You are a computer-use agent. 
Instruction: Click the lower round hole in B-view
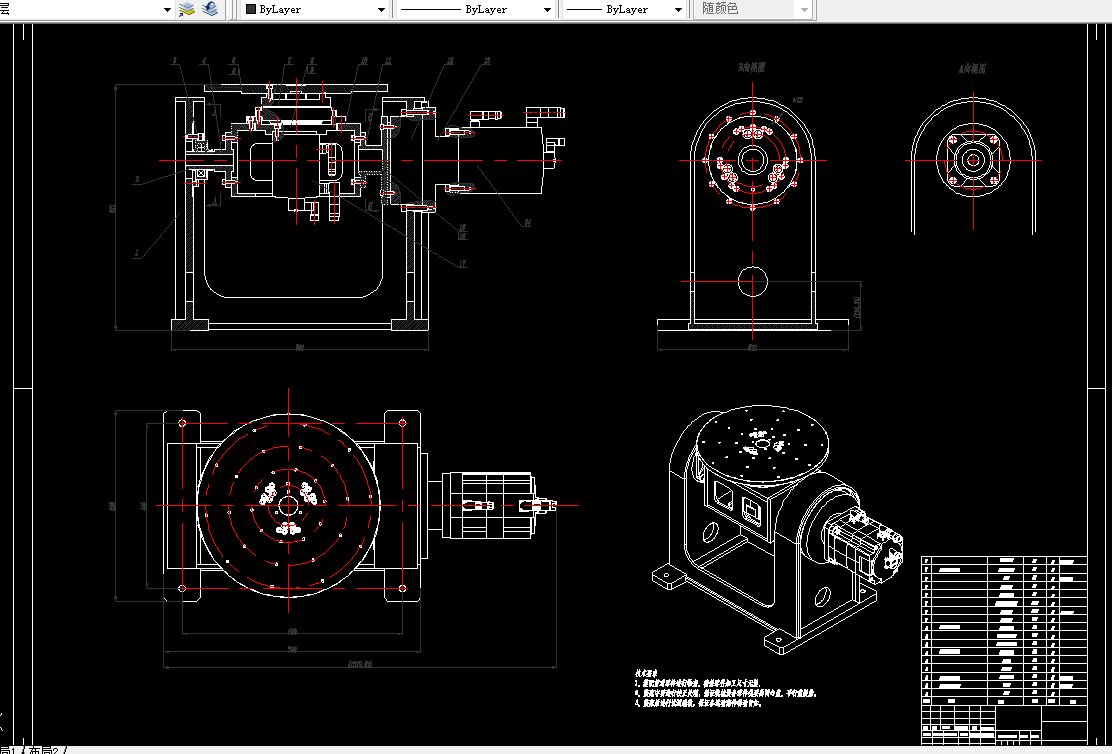click(752, 281)
